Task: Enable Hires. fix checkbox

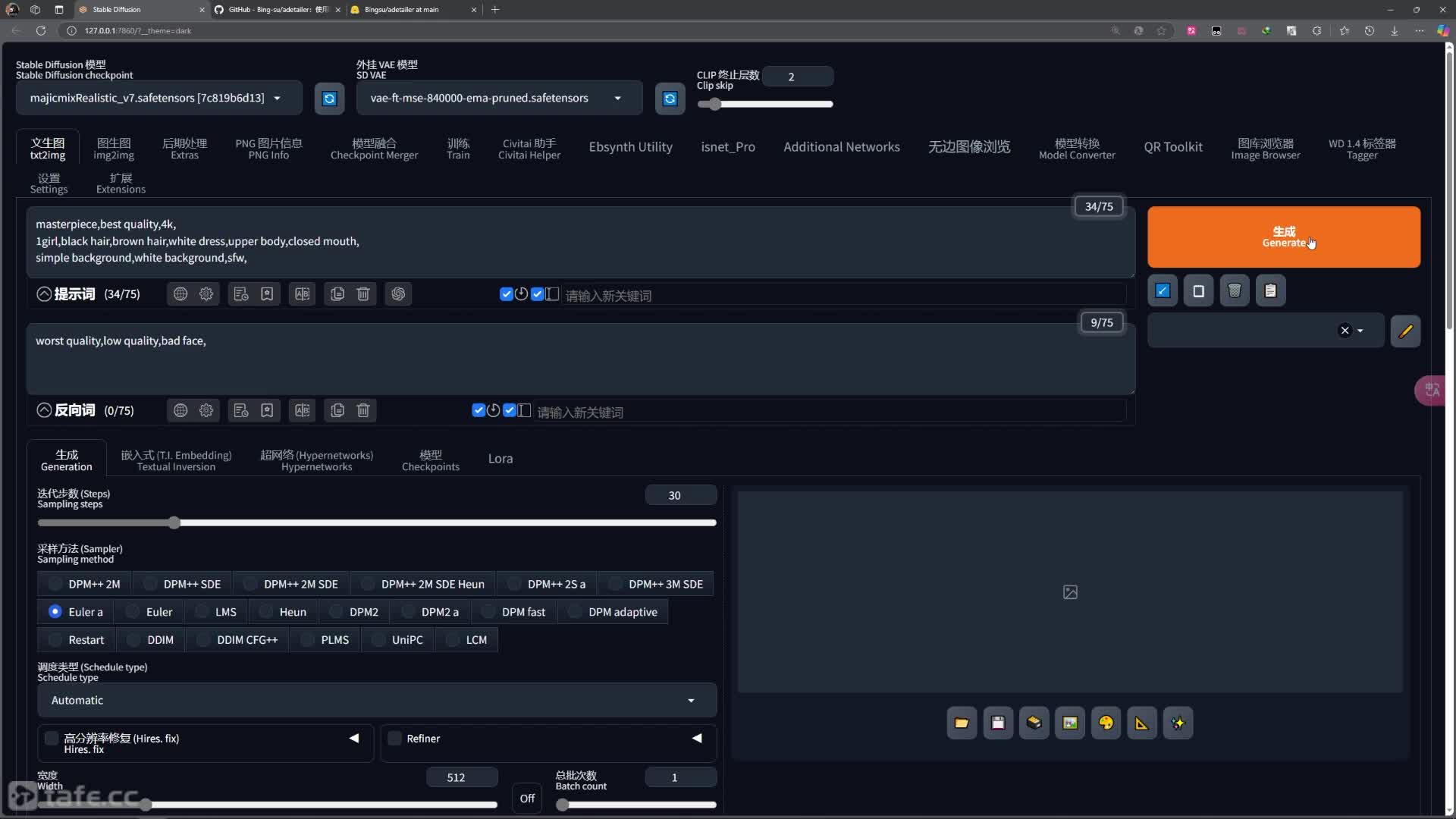Action: pyautogui.click(x=52, y=739)
